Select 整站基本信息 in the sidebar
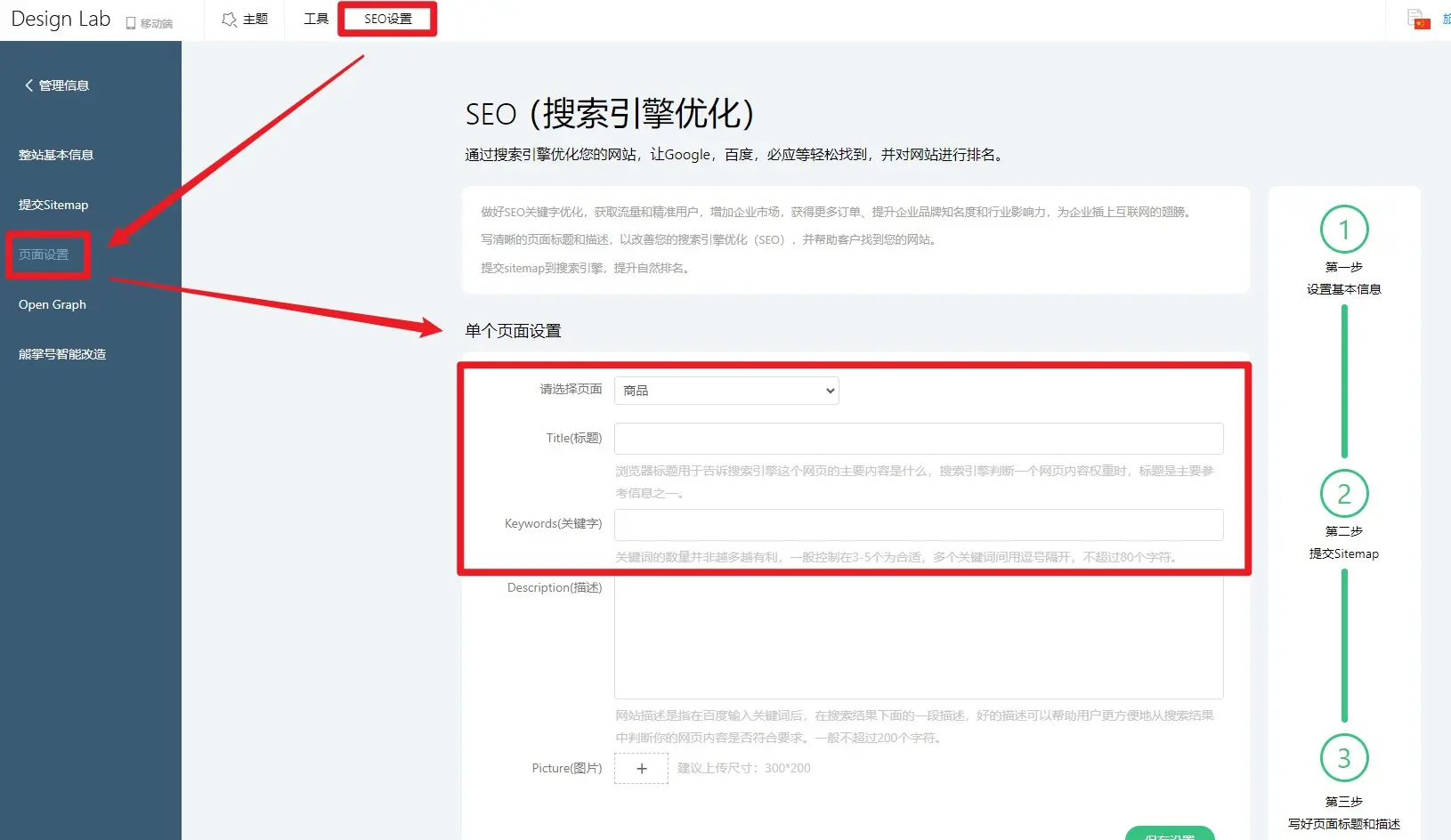The width and height of the screenshot is (1451, 840). pyautogui.click(x=56, y=155)
